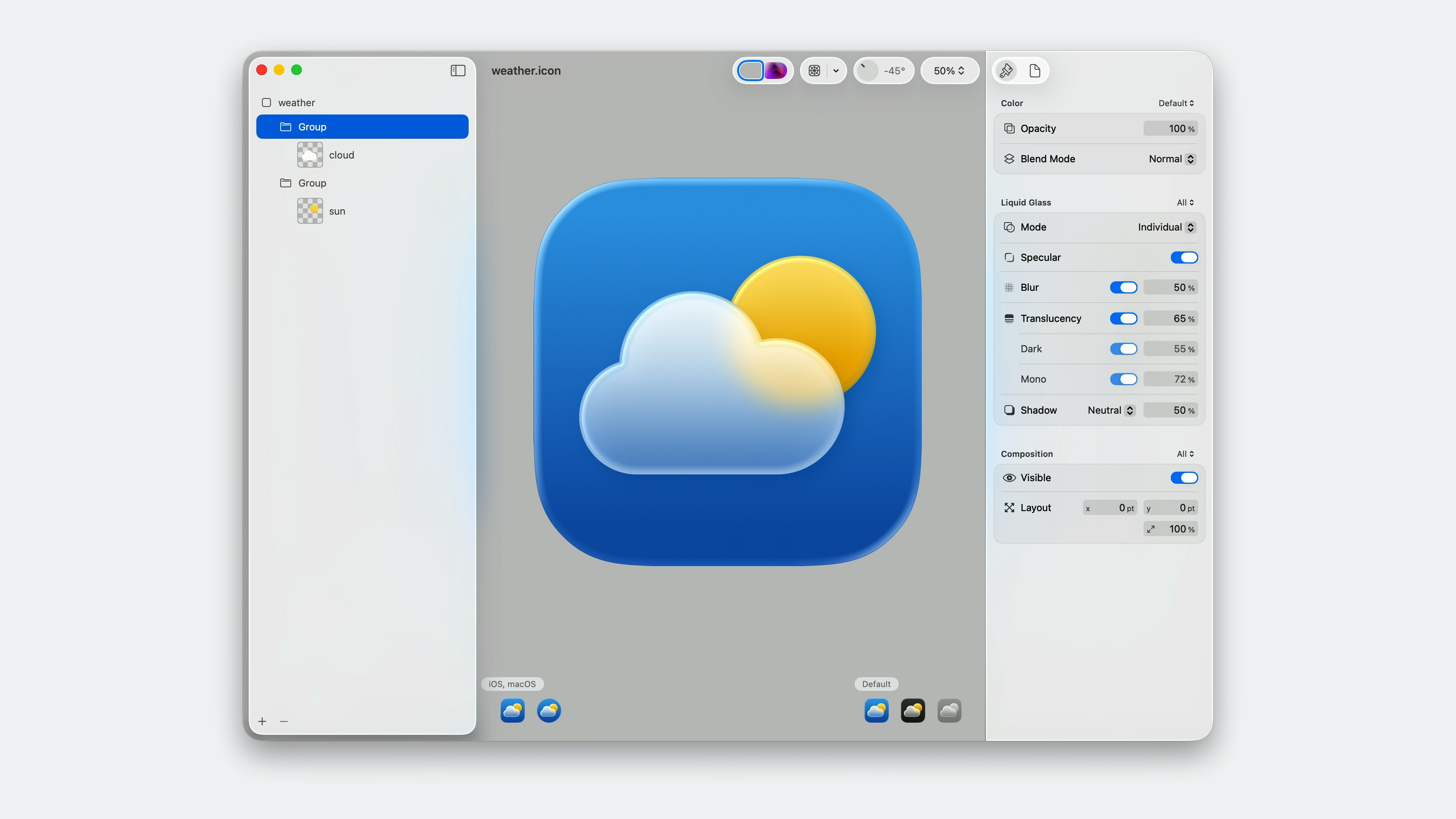Choose the circular macOS platform icon preview
The height and width of the screenshot is (819, 1456).
tap(549, 711)
